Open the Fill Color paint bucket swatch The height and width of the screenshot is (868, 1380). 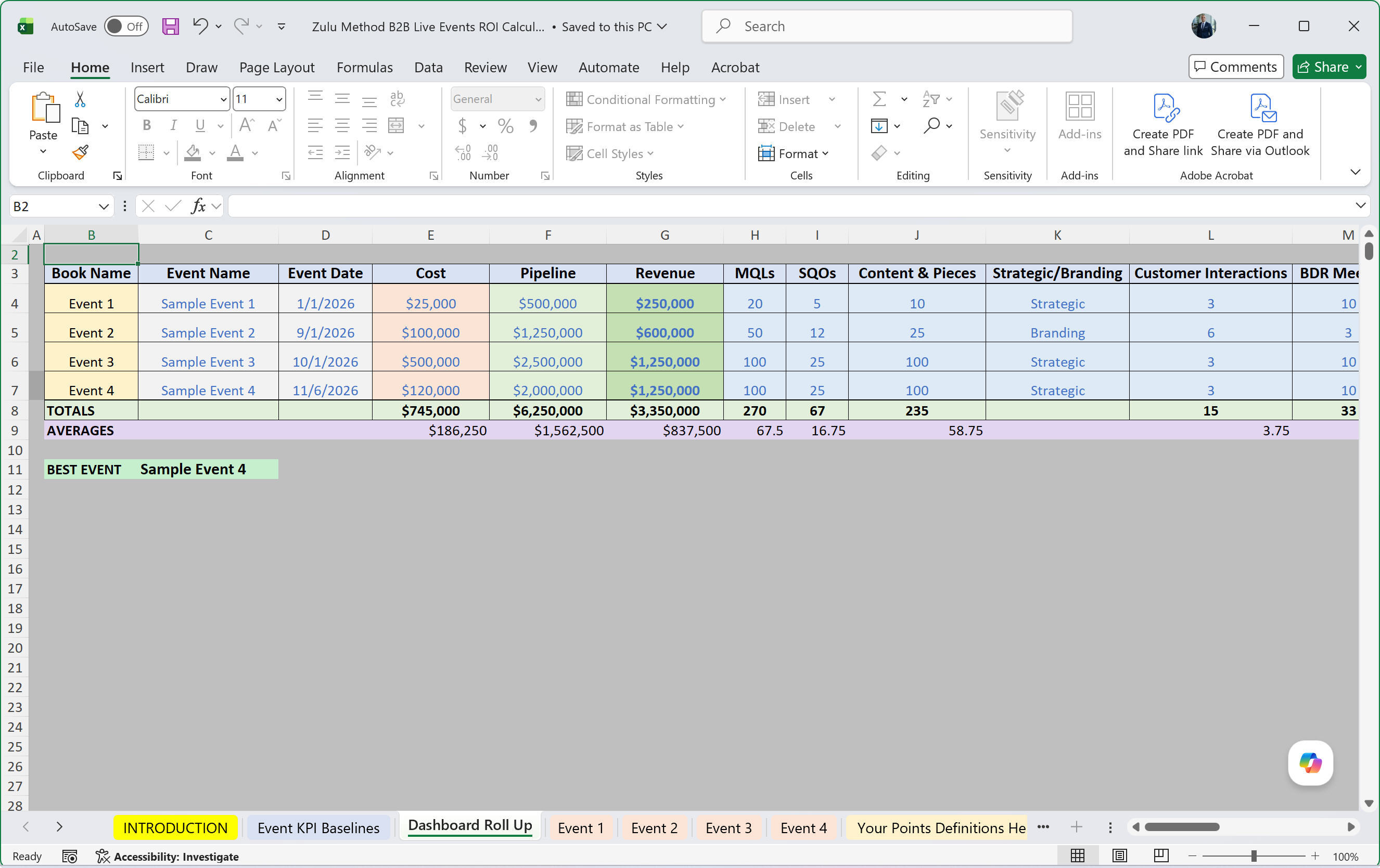pyautogui.click(x=193, y=152)
